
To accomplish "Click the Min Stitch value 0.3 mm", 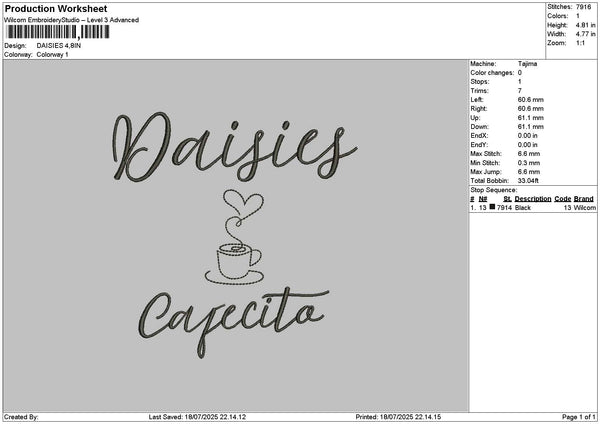I will point(528,163).
